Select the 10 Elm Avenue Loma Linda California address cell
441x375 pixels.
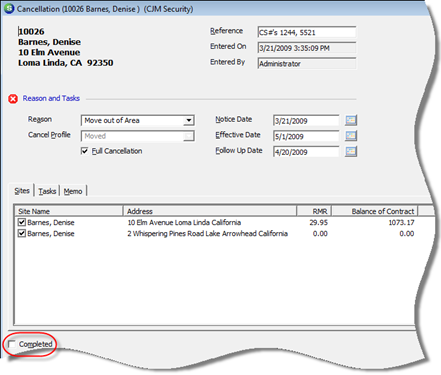pyautogui.click(x=184, y=222)
